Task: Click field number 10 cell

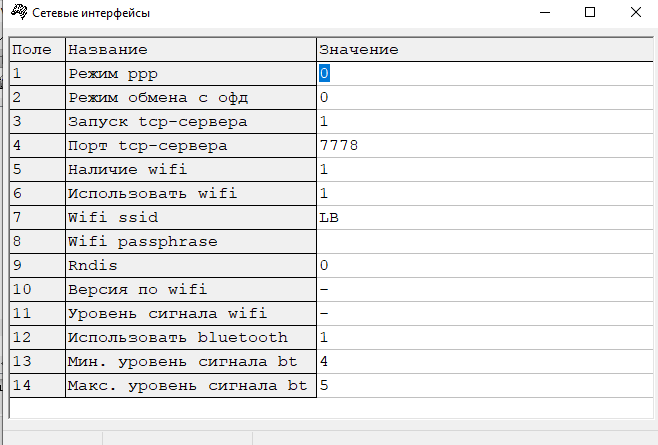Action: click(37, 289)
